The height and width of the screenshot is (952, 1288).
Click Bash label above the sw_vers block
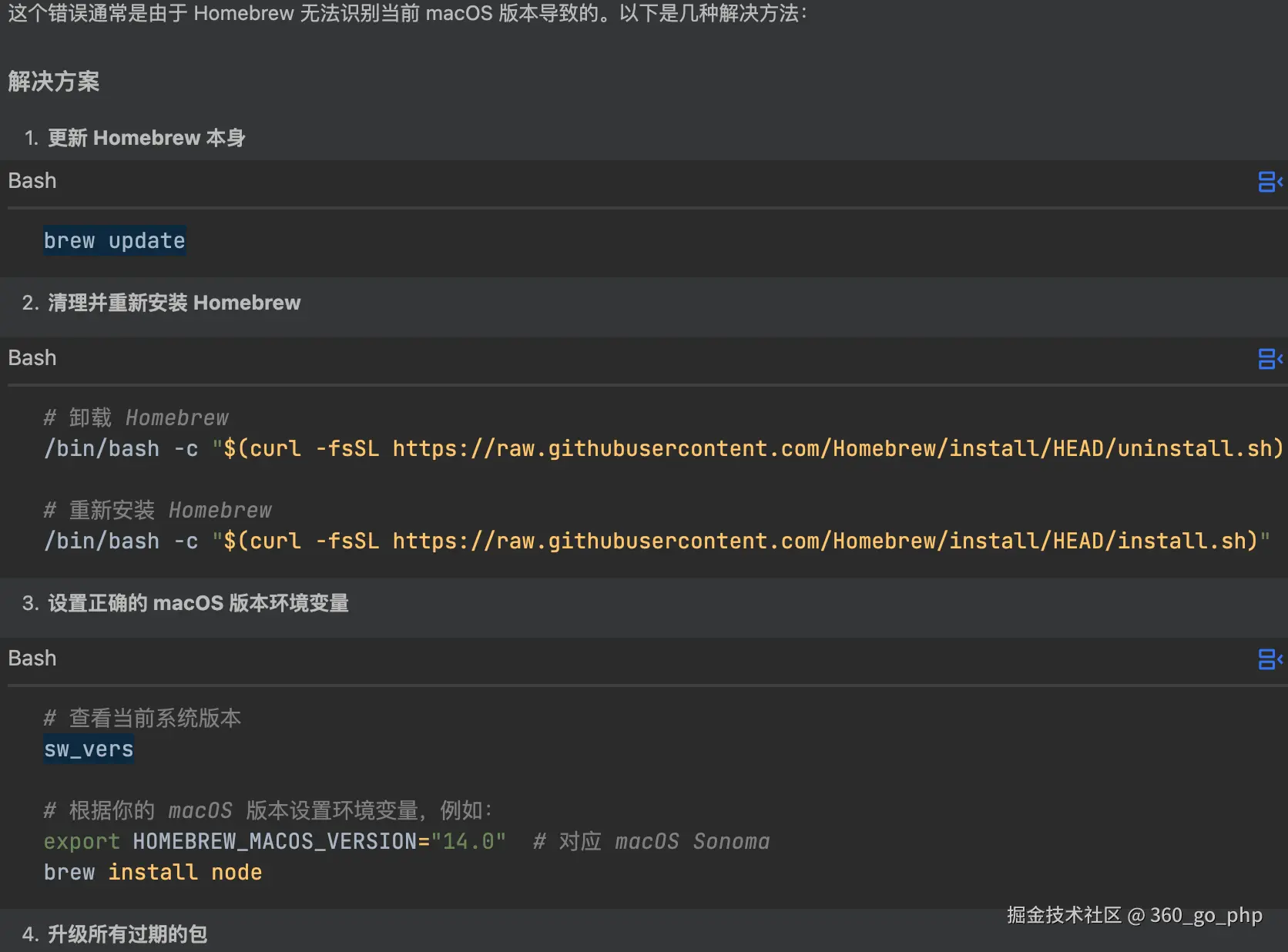[32, 659]
